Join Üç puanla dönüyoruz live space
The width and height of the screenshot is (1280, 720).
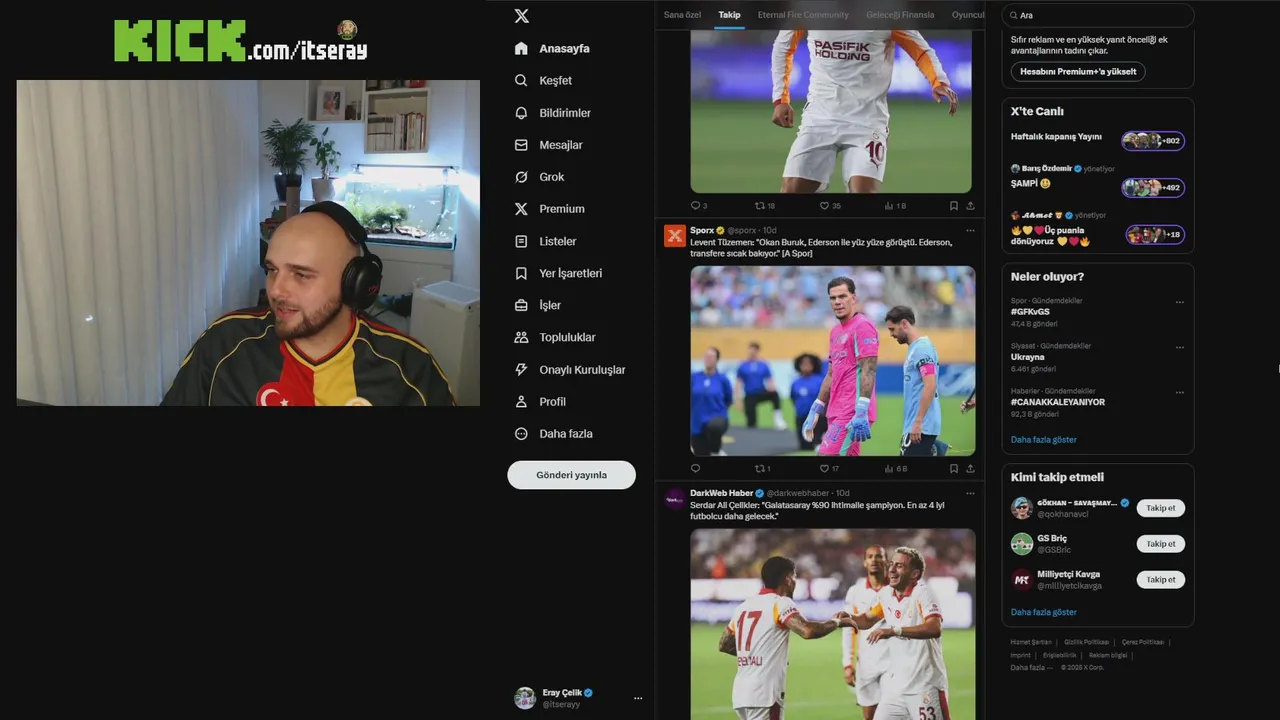[1098, 229]
